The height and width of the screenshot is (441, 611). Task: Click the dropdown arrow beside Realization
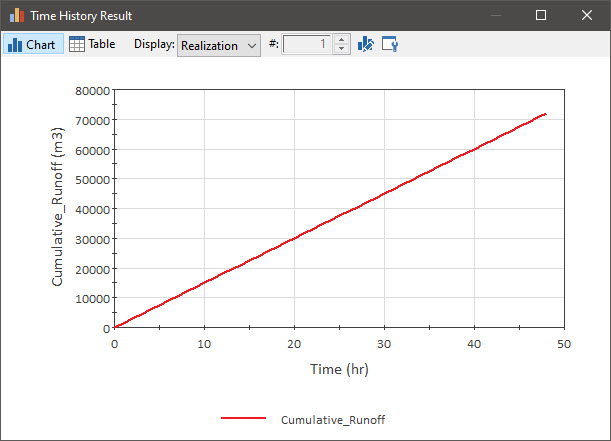252,46
